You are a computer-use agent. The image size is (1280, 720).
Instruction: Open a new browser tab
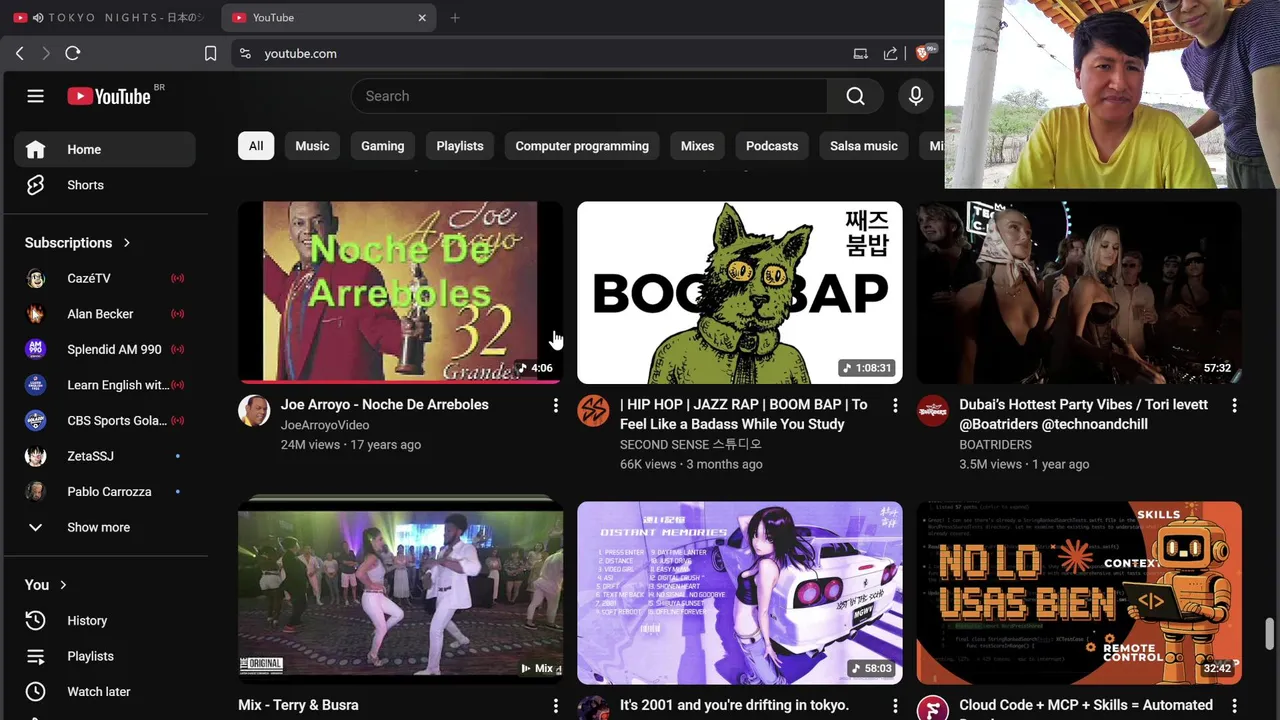455,17
